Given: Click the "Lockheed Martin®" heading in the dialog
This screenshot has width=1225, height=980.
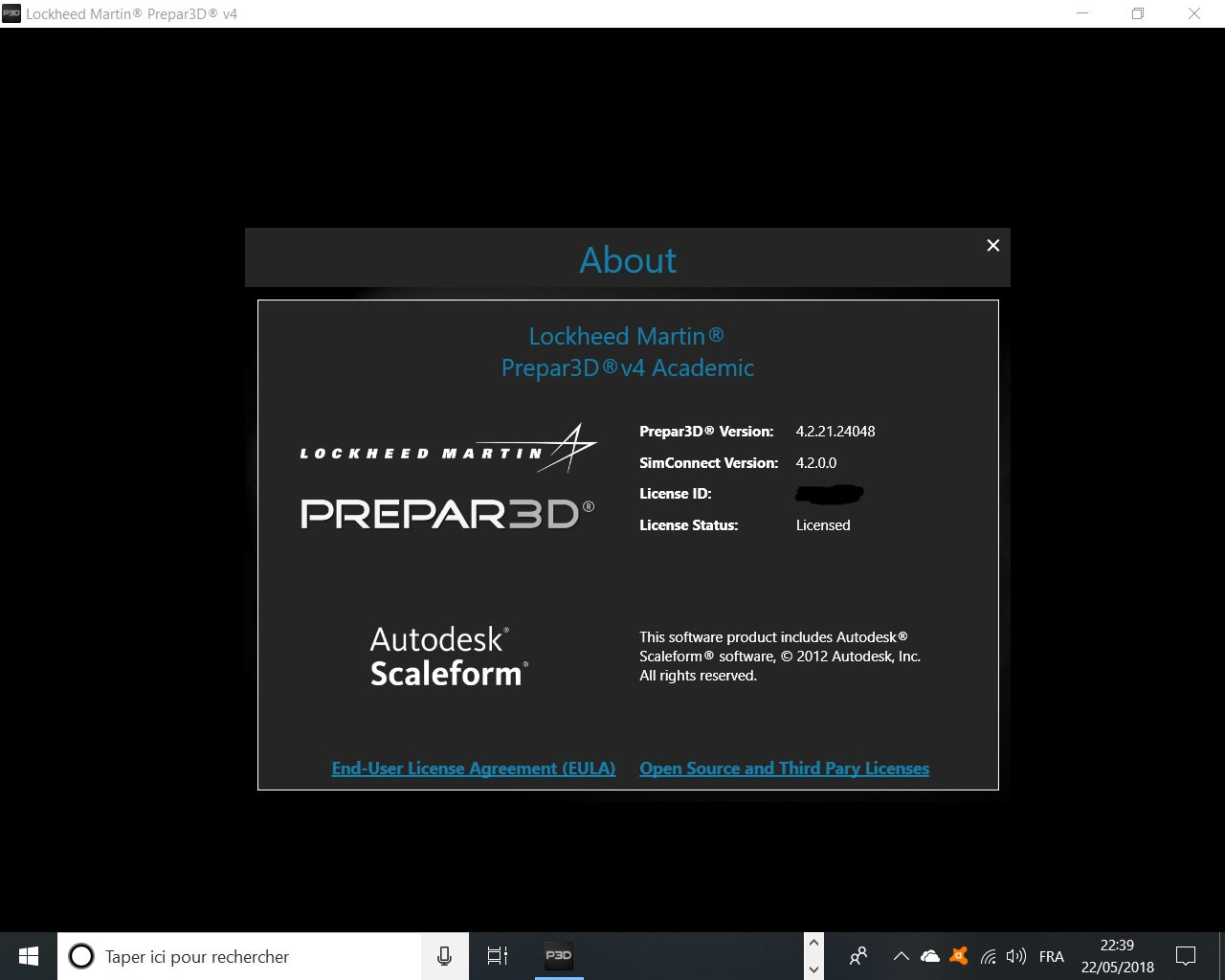Looking at the screenshot, I should [x=627, y=337].
